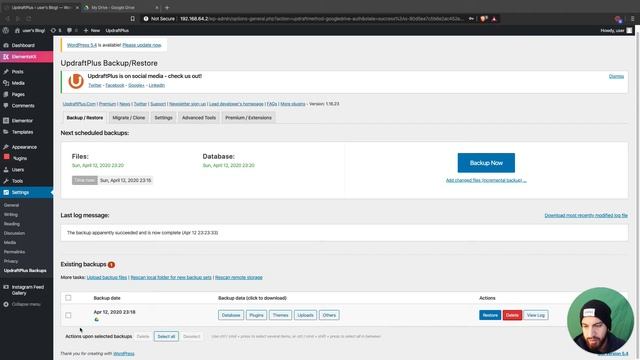
Task: Open new browser tab with plus icon
Action: [x=167, y=7]
